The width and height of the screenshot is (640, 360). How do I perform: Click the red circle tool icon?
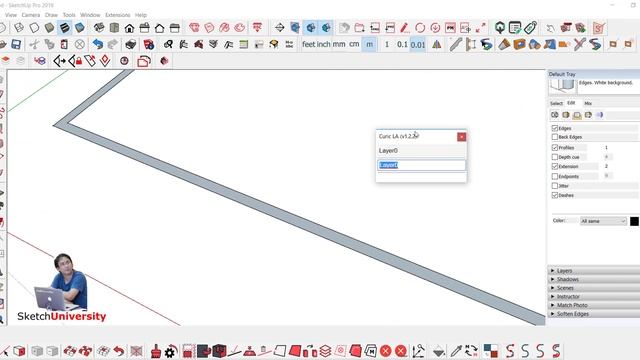pyautogui.click(x=420, y=28)
